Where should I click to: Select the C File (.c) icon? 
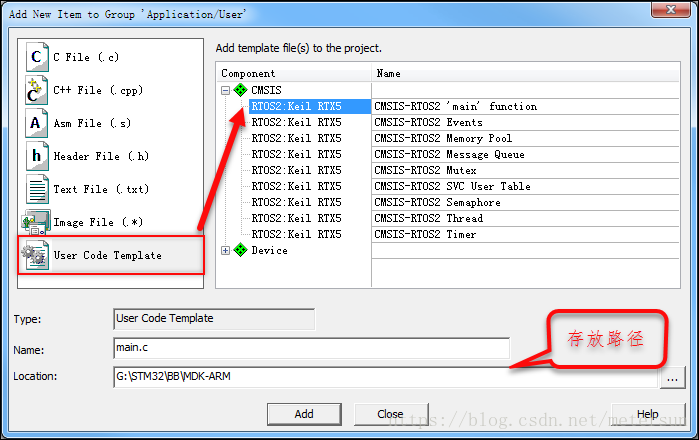click(x=37, y=57)
